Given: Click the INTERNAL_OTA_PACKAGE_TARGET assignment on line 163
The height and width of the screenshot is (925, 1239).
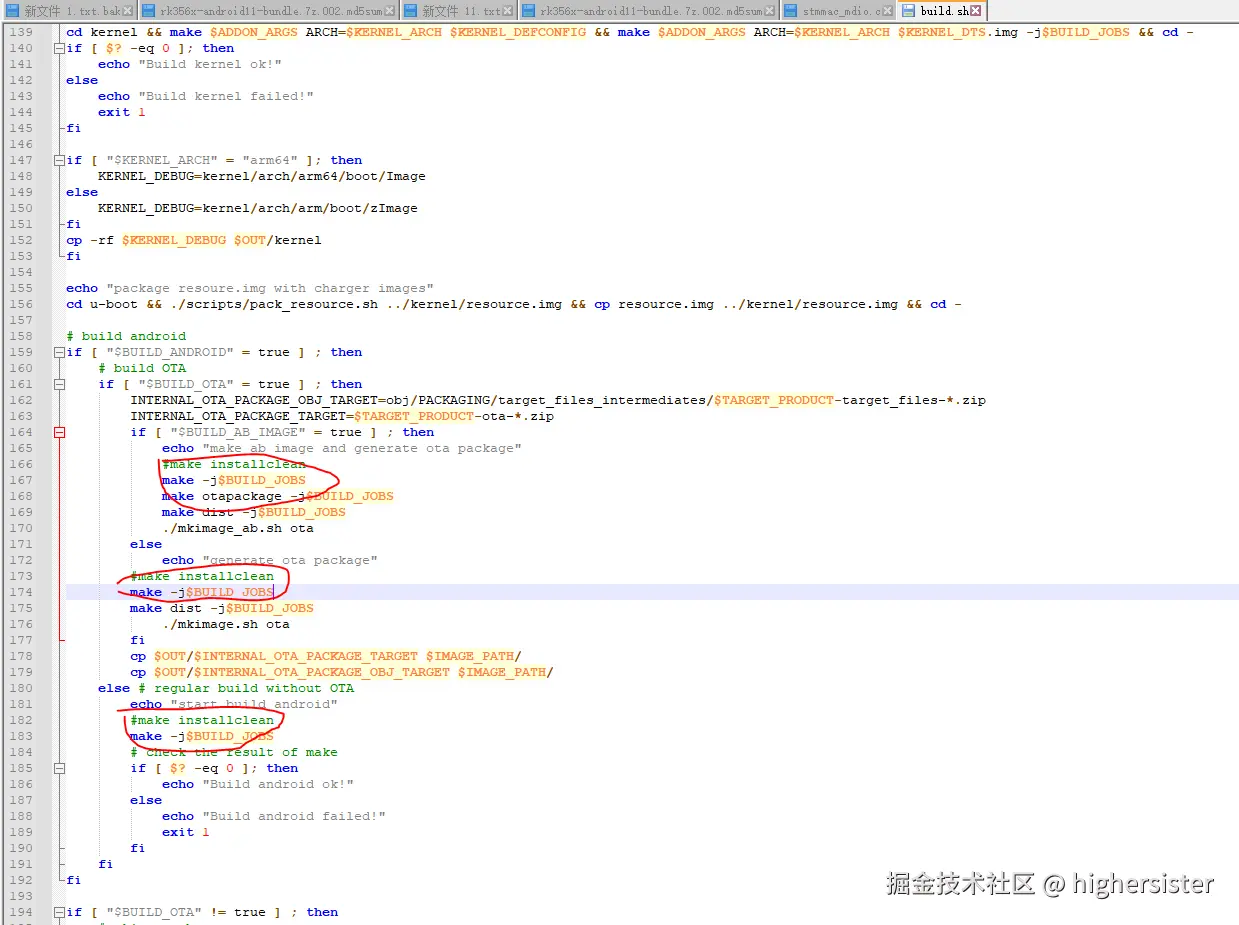Looking at the screenshot, I should pos(341,416).
